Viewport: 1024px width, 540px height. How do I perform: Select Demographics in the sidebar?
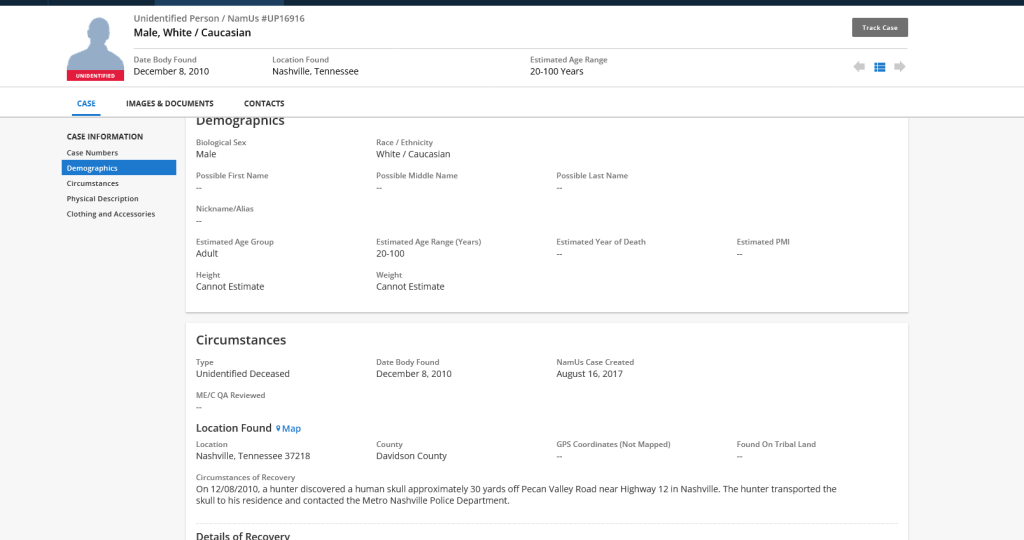click(92, 168)
